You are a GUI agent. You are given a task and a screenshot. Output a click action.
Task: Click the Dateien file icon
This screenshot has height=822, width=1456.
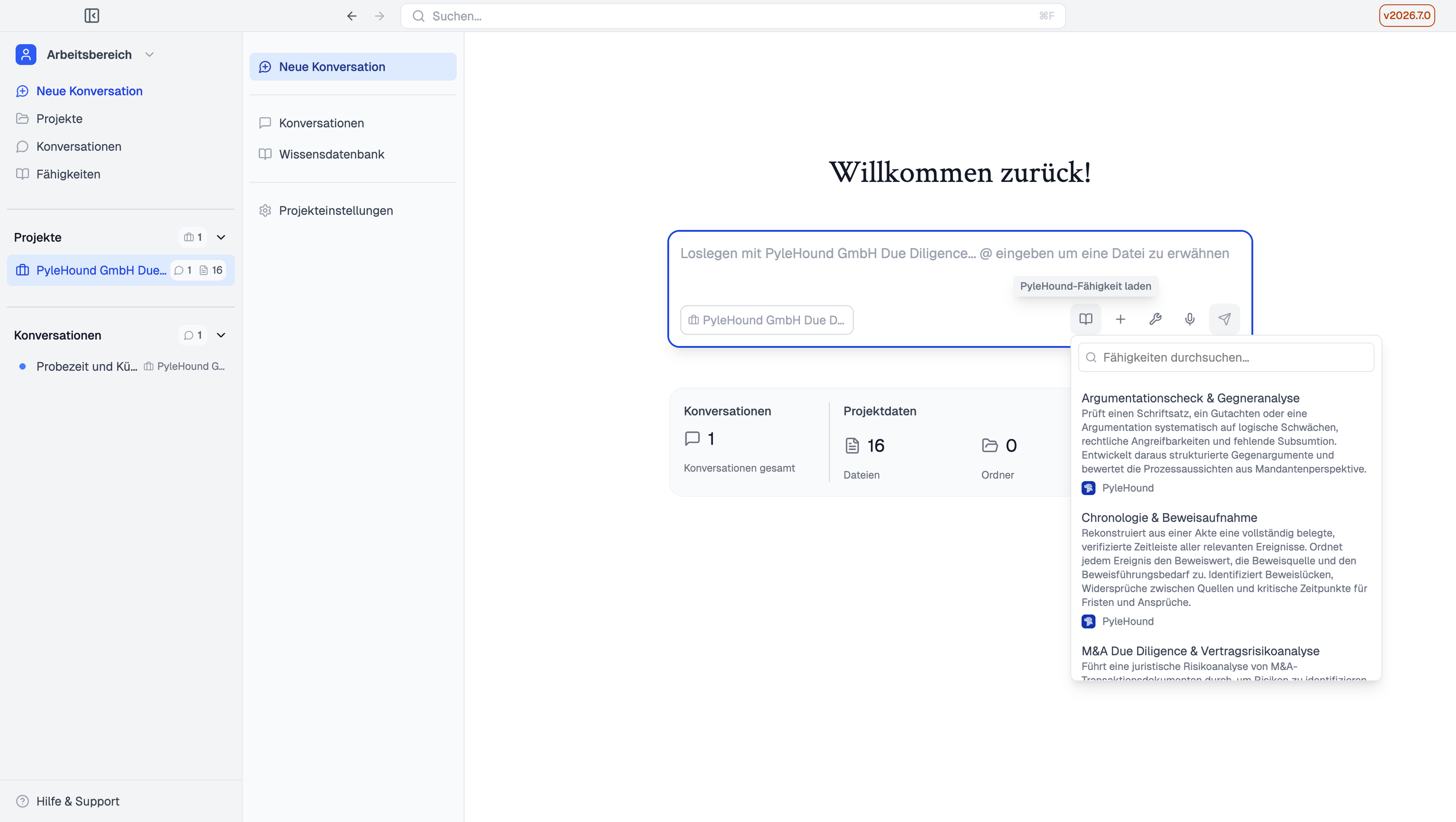[852, 446]
